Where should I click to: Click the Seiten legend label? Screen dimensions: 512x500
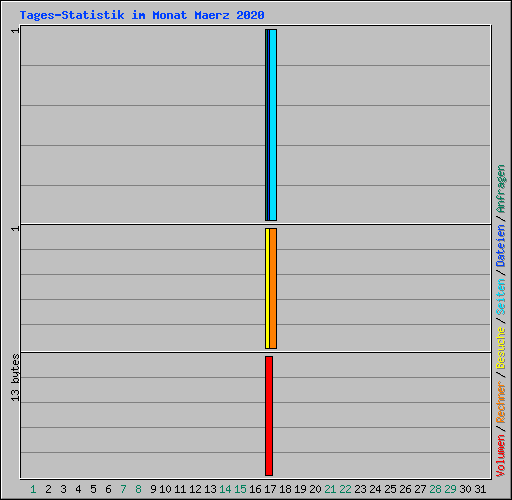pyautogui.click(x=501, y=297)
